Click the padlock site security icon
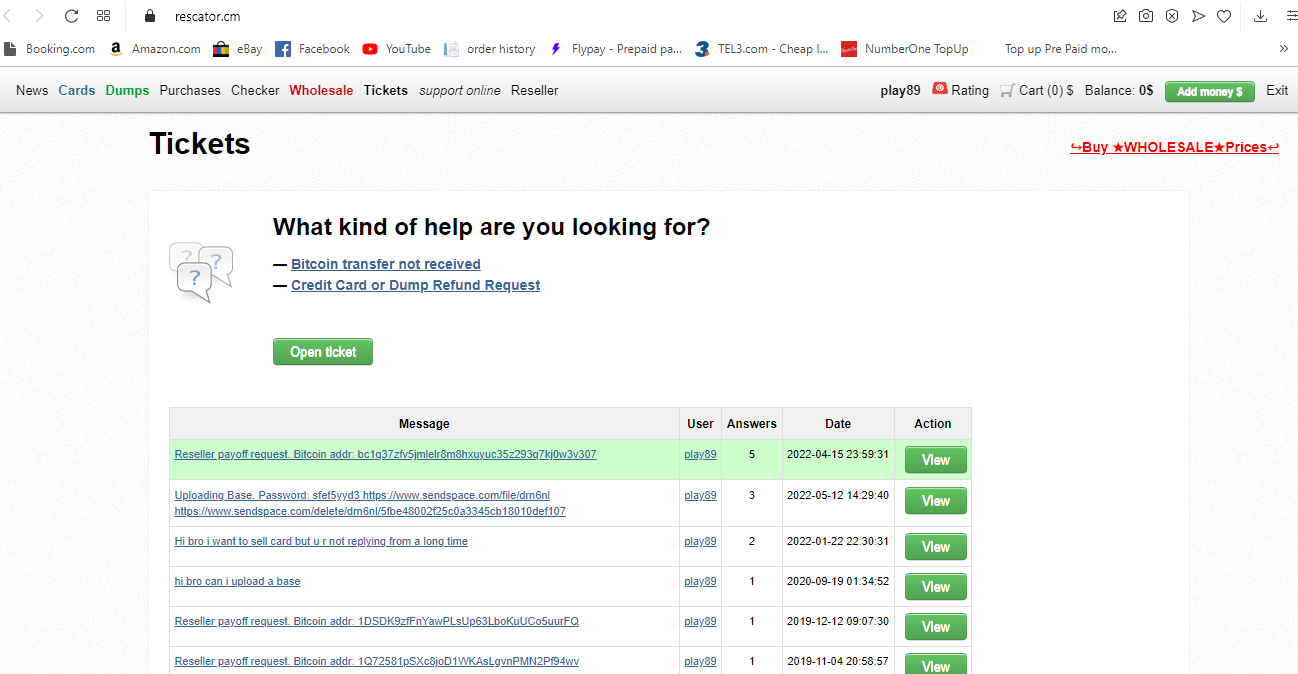Image resolution: width=1298 pixels, height=674 pixels. point(151,16)
